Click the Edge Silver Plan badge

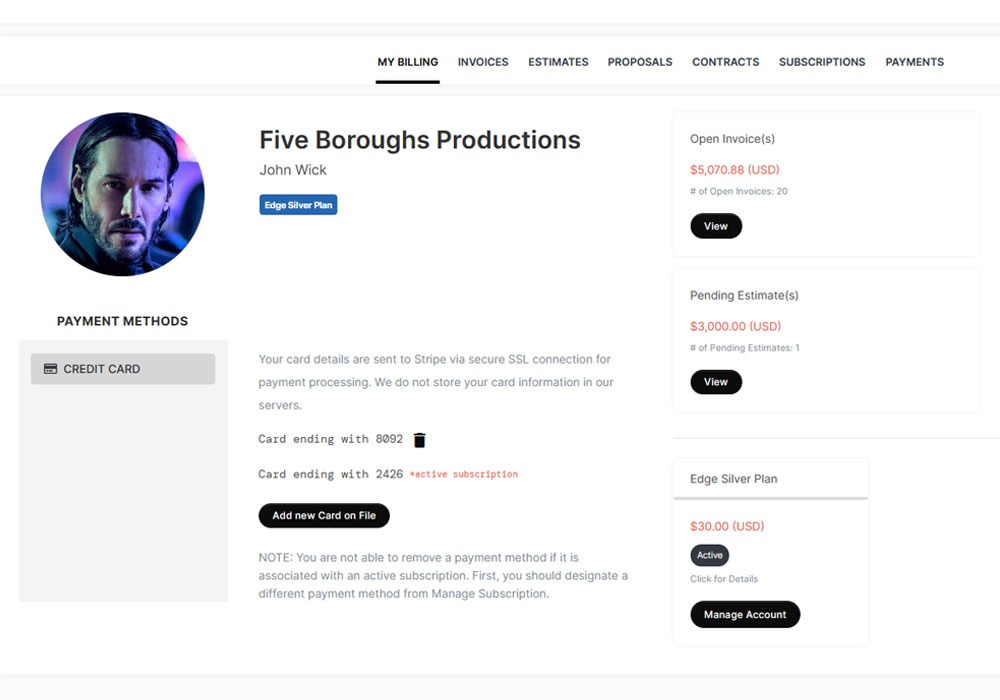(298, 205)
